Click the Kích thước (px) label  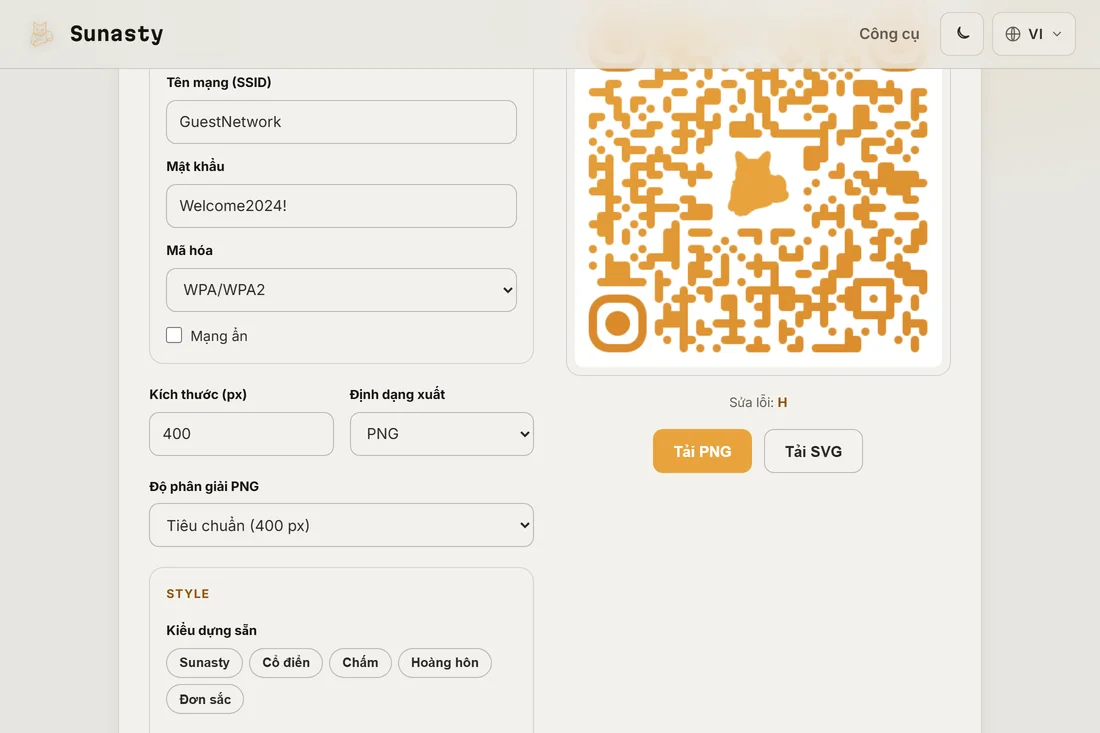198,394
